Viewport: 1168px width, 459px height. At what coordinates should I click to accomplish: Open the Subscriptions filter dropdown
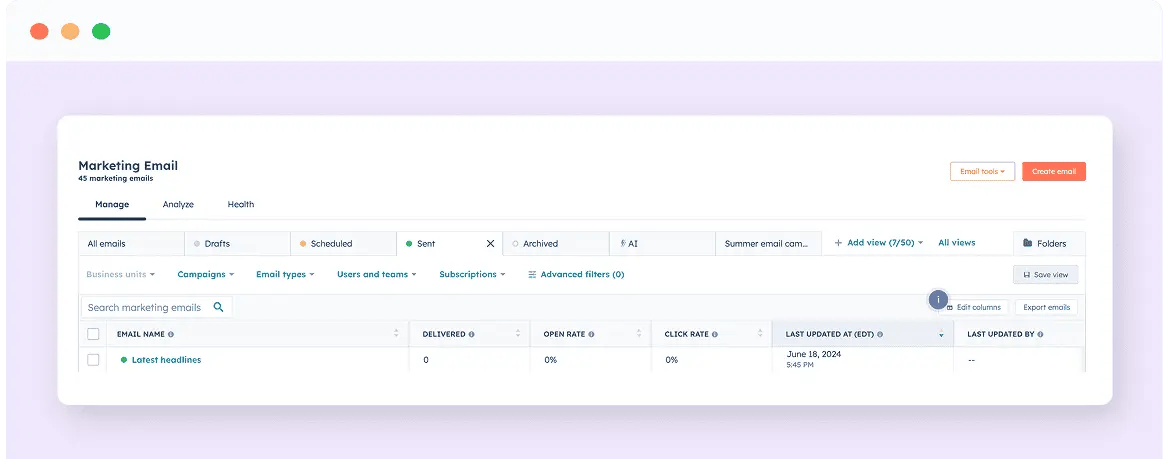coord(472,274)
